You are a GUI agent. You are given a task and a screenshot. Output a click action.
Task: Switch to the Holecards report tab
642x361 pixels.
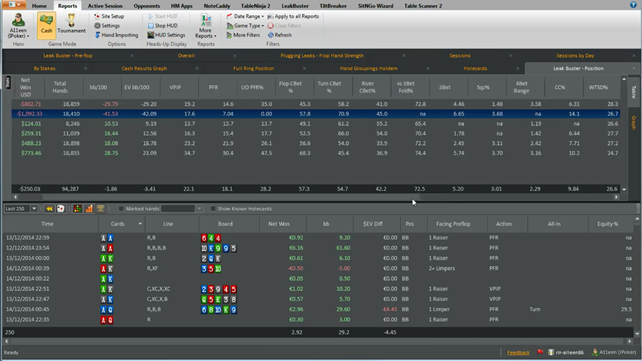(x=475, y=68)
